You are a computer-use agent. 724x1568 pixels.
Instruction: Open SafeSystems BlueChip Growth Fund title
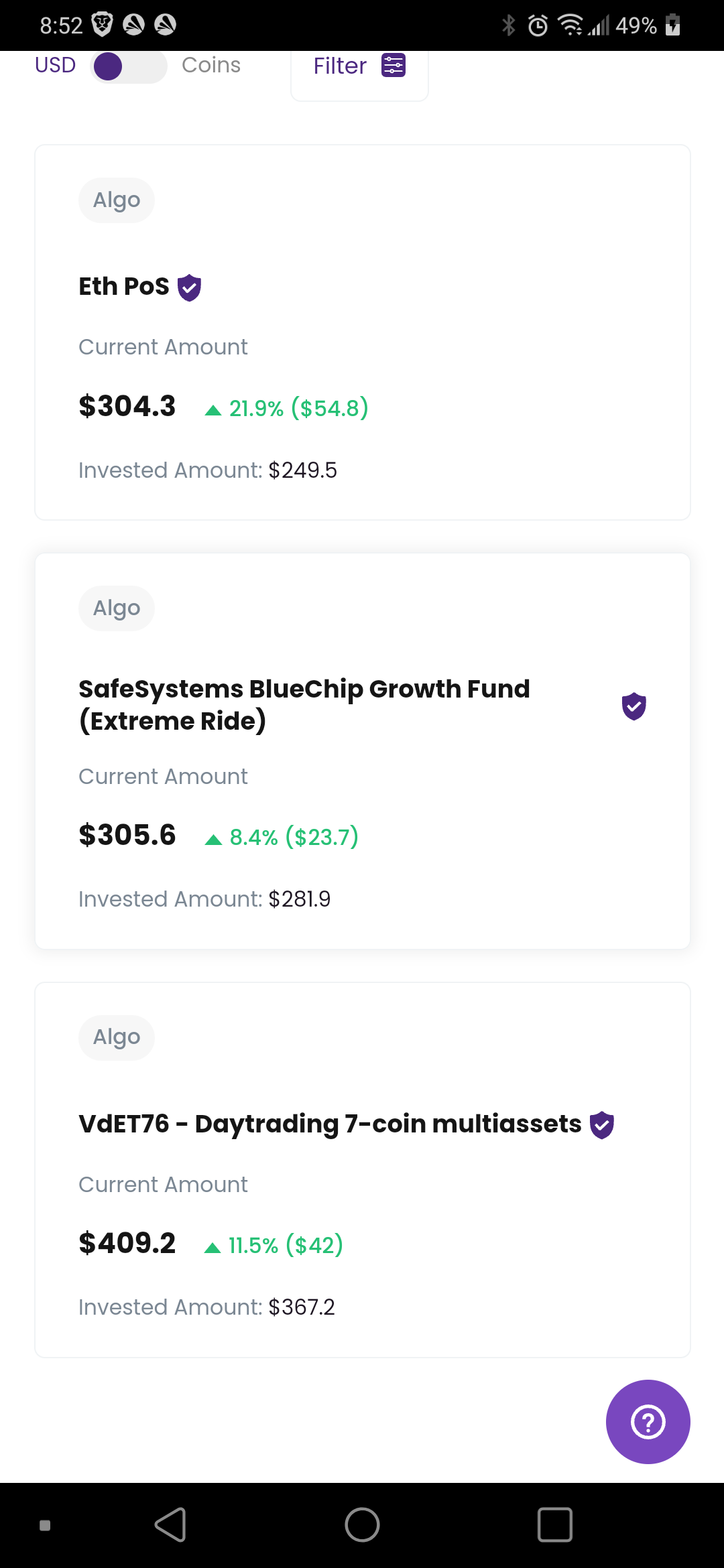[304, 705]
